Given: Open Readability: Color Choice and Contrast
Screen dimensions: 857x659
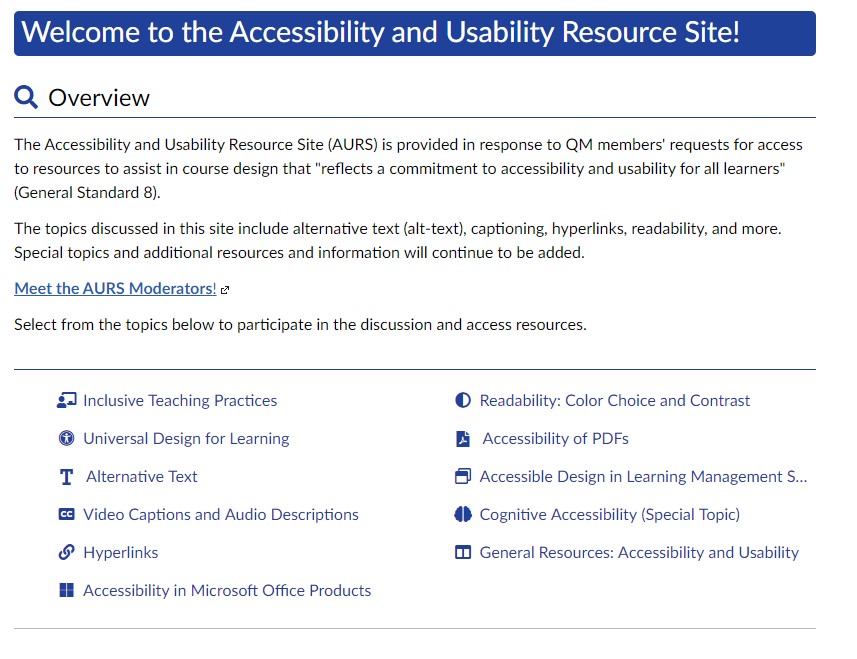Looking at the screenshot, I should point(615,401).
